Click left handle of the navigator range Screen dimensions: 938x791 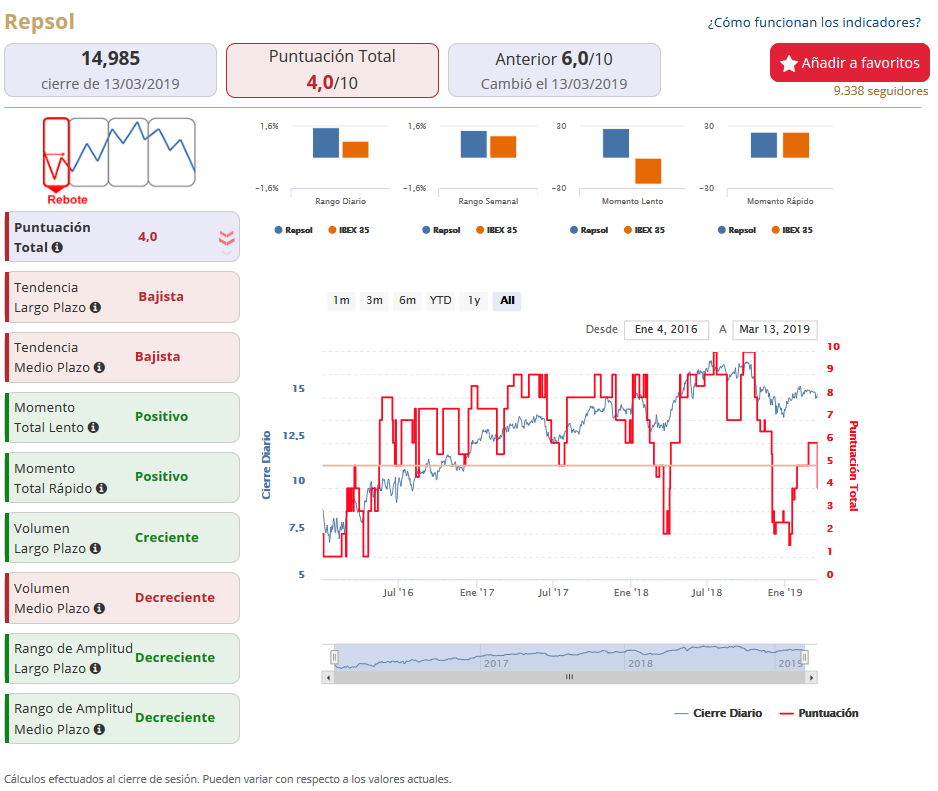(334, 658)
